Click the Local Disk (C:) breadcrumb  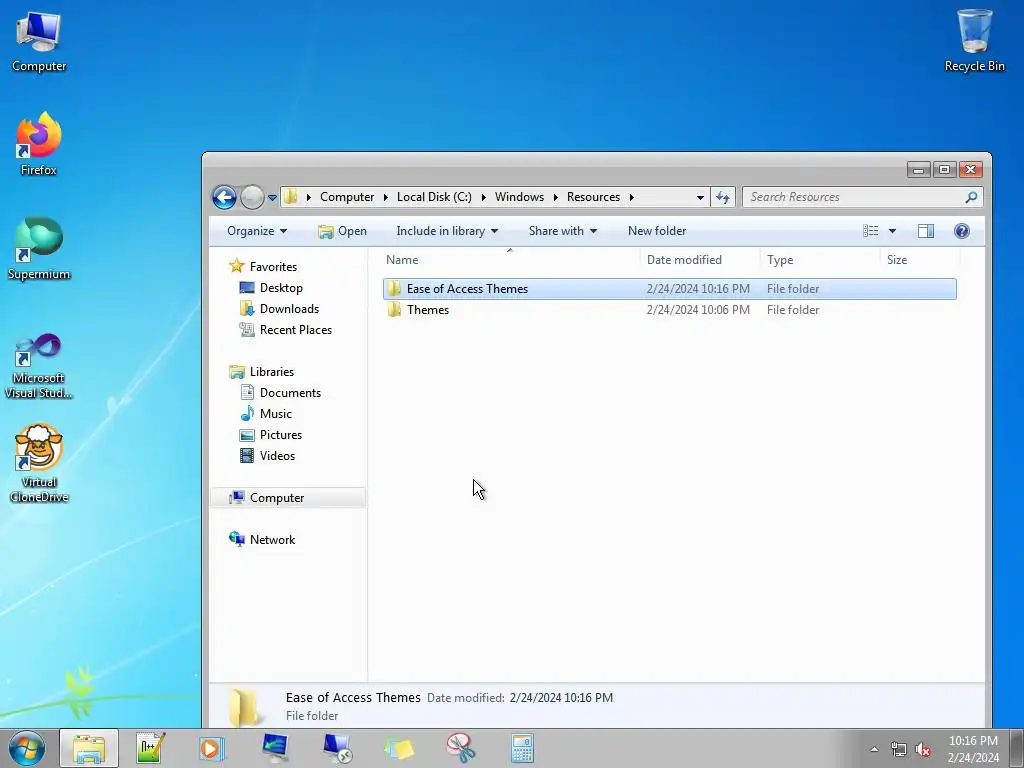click(434, 197)
